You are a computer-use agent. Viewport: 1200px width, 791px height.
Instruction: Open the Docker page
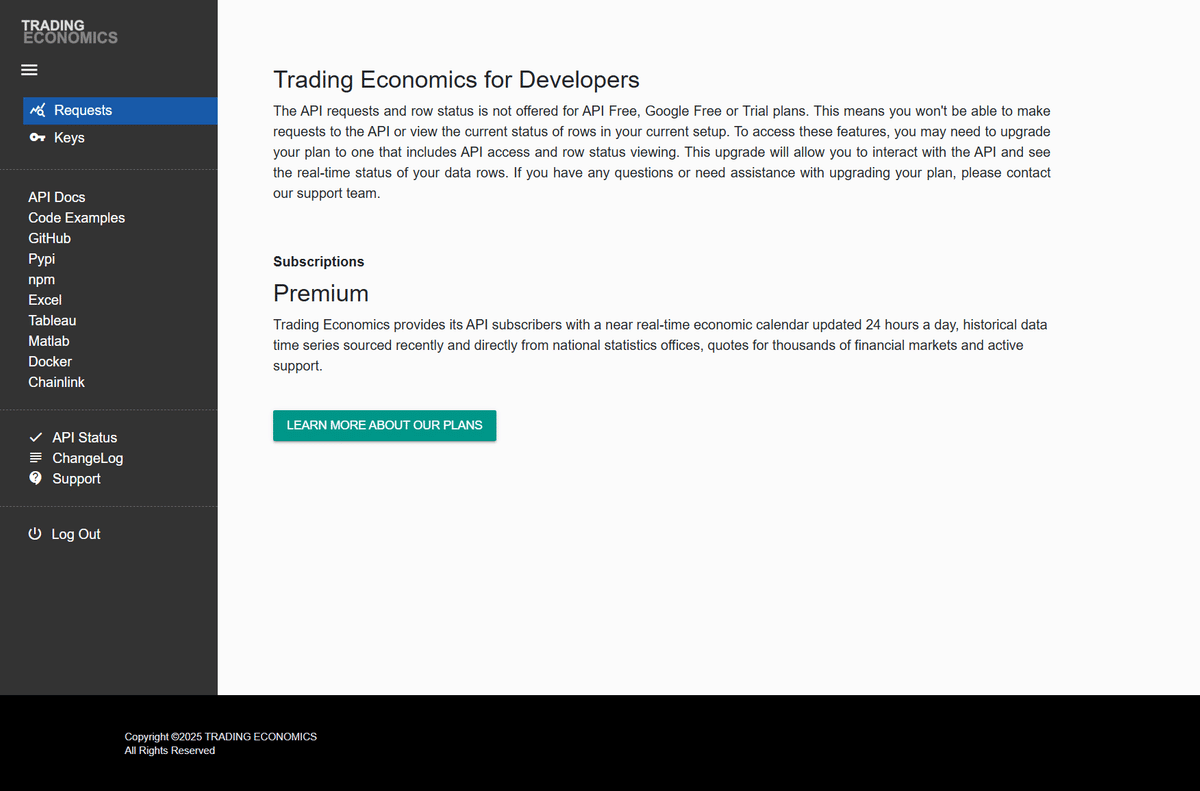coord(50,361)
